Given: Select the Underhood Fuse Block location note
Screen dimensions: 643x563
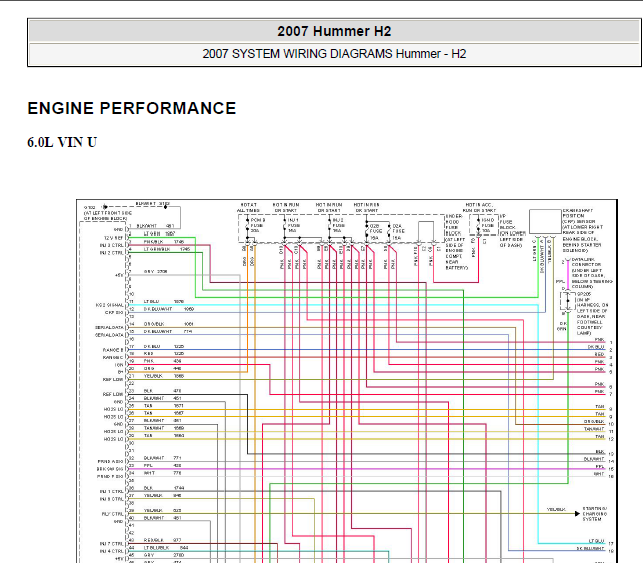Looking at the screenshot, I should click(456, 242).
